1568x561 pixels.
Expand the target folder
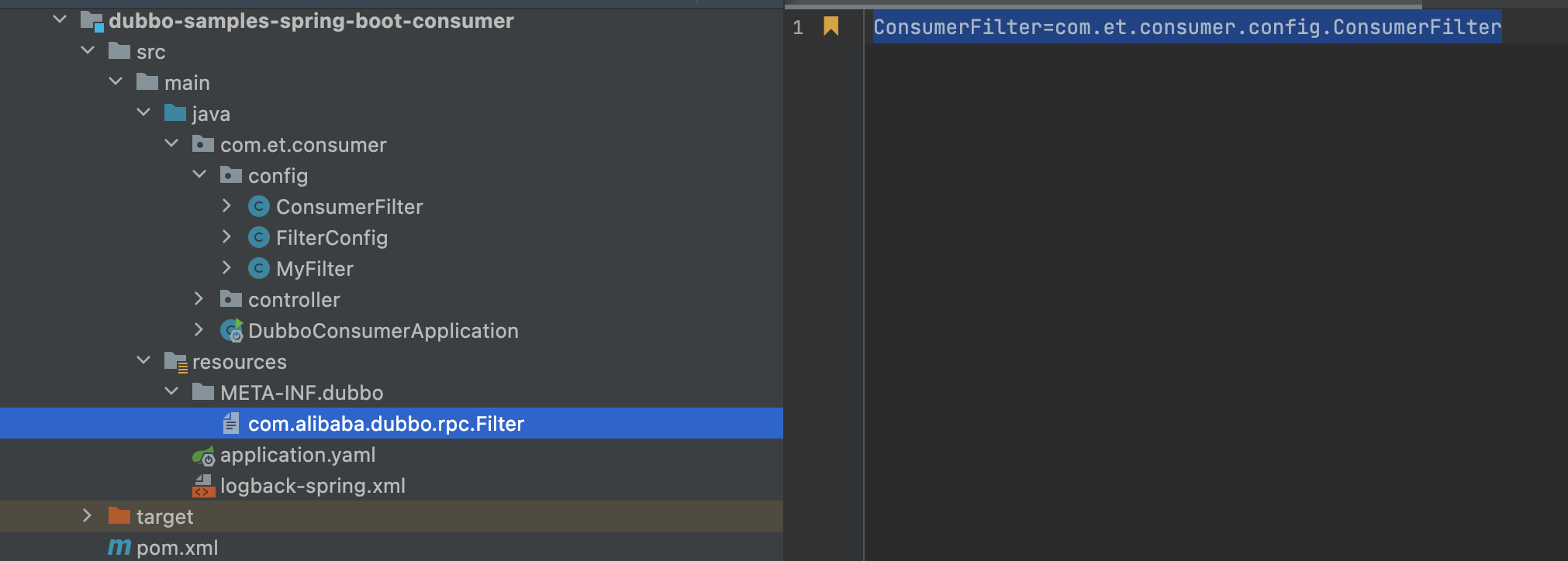tap(88, 516)
